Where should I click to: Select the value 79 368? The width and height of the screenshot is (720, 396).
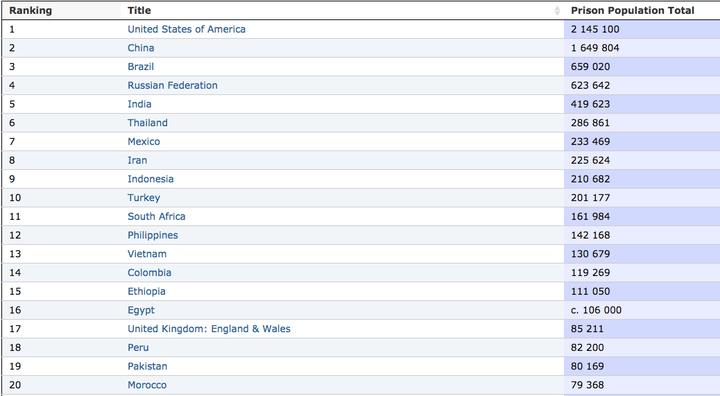point(587,385)
